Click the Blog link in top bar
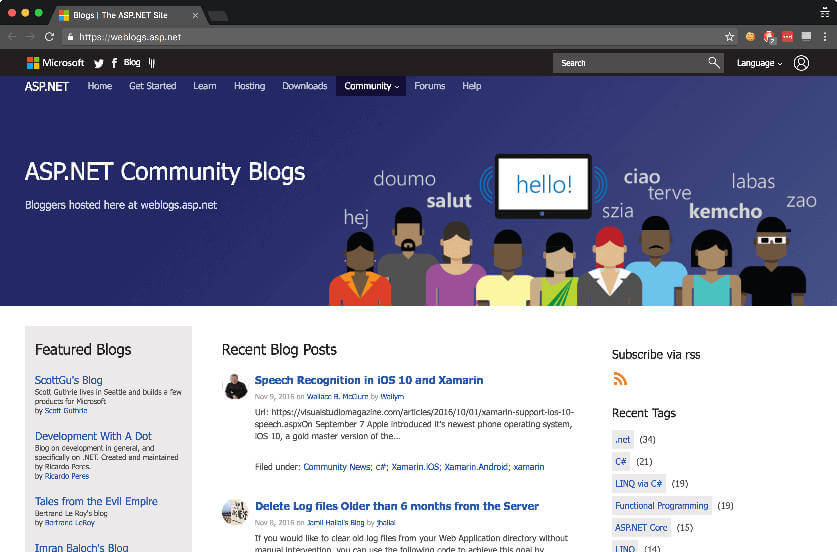 [x=132, y=62]
